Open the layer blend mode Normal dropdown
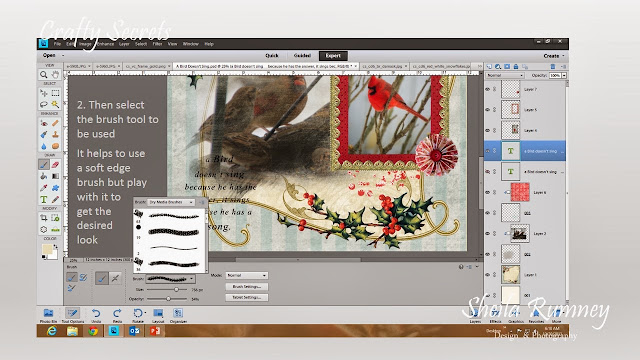Image resolution: width=640 pixels, height=360 pixels. [x=504, y=76]
